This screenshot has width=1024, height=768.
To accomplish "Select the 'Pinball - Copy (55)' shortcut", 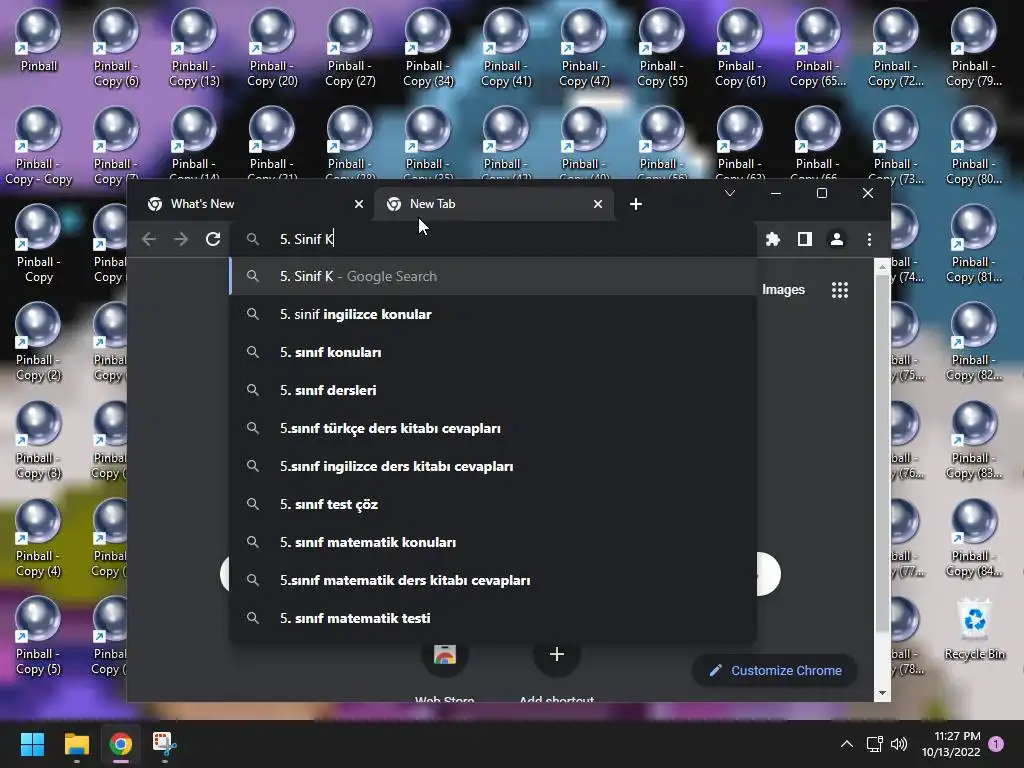I will click(x=662, y=47).
